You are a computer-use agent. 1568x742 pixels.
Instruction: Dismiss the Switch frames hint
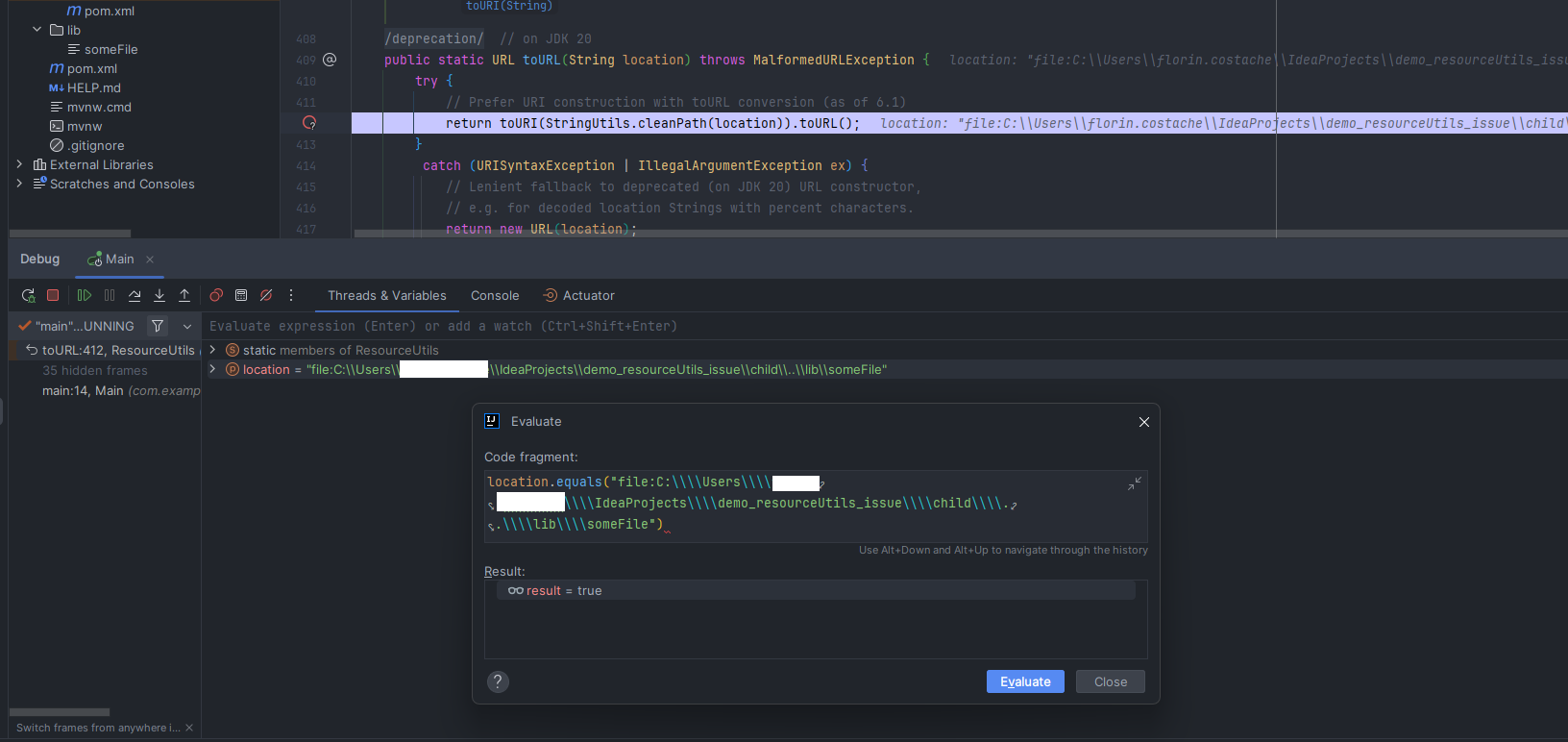point(189,728)
